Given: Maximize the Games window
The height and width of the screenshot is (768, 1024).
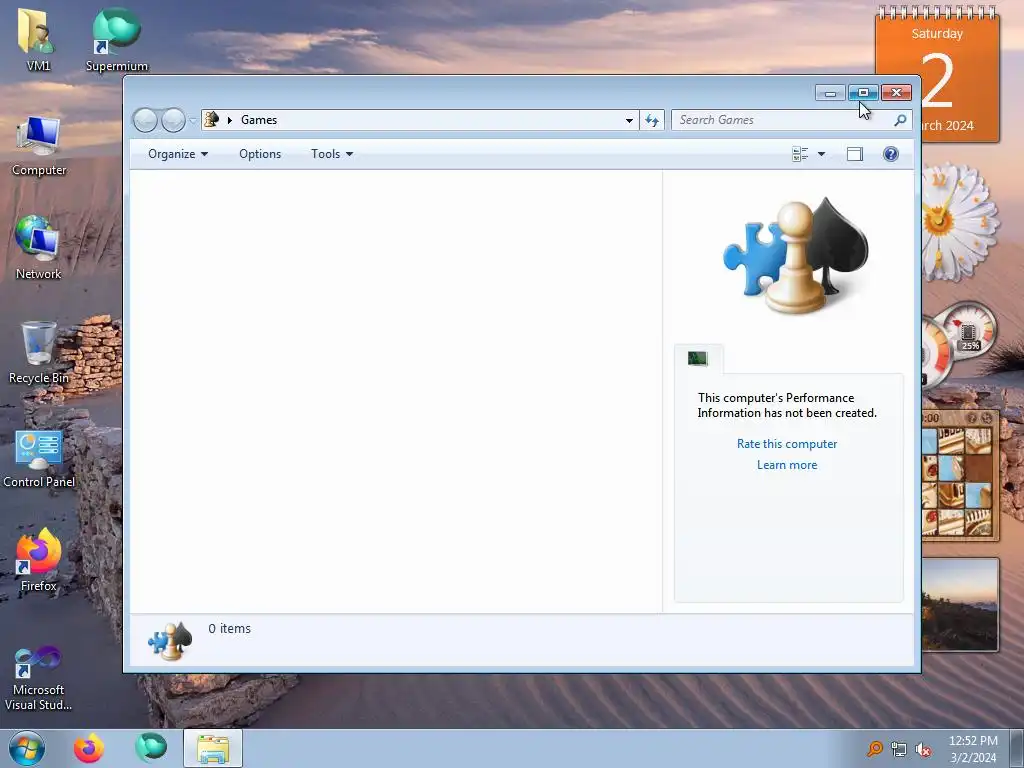Looking at the screenshot, I should click(863, 93).
